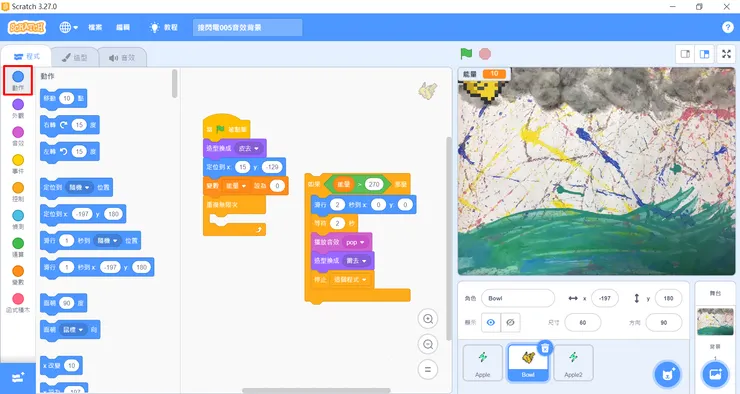The image size is (740, 394).
Task: Open the pop sound dropdown
Action: coord(355,242)
